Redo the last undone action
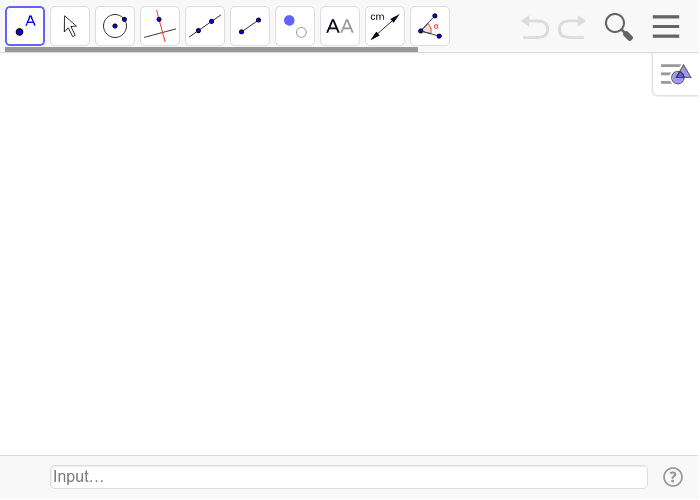The image size is (700, 500). (572, 27)
